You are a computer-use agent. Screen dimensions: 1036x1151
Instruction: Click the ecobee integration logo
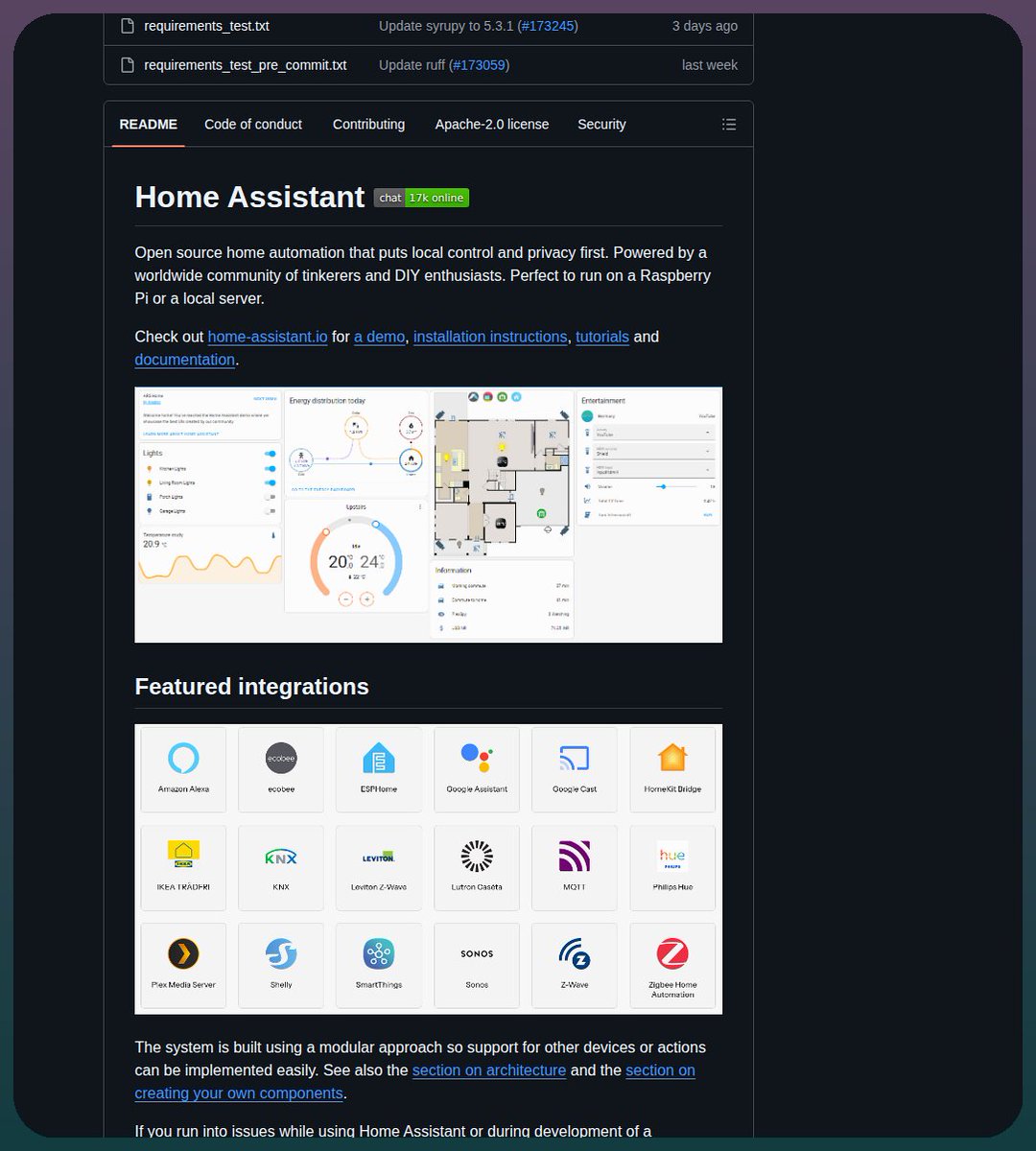pyautogui.click(x=281, y=759)
